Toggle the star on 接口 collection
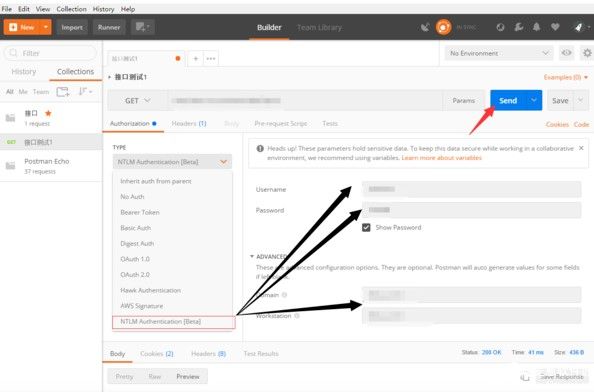The width and height of the screenshot is (594, 392). click(48, 113)
